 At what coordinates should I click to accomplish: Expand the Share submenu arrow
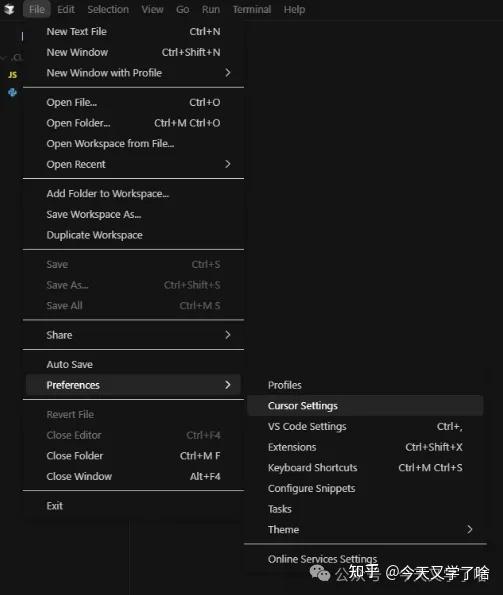(x=228, y=335)
